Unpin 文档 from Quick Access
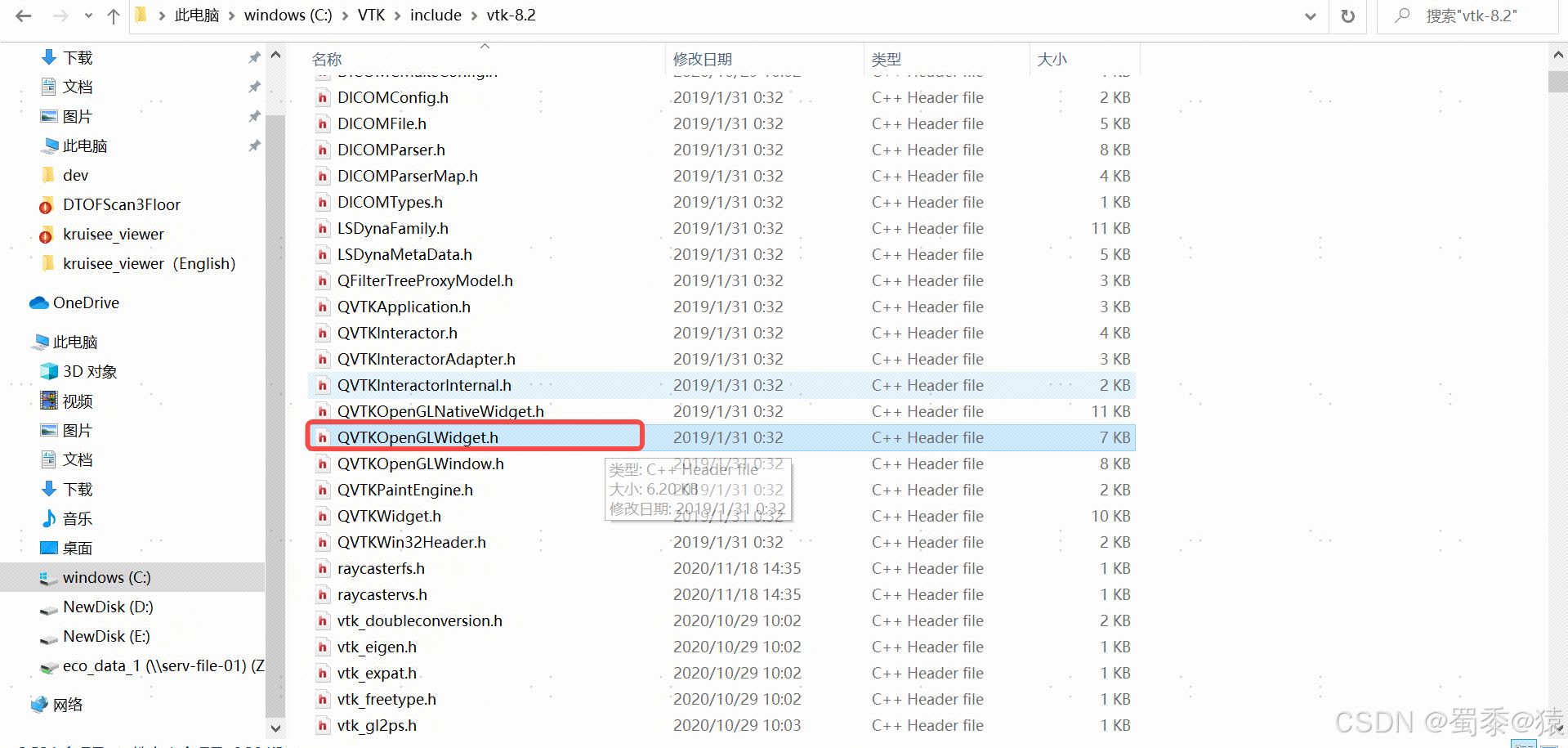Screen dimensions: 1568x748 (254, 87)
